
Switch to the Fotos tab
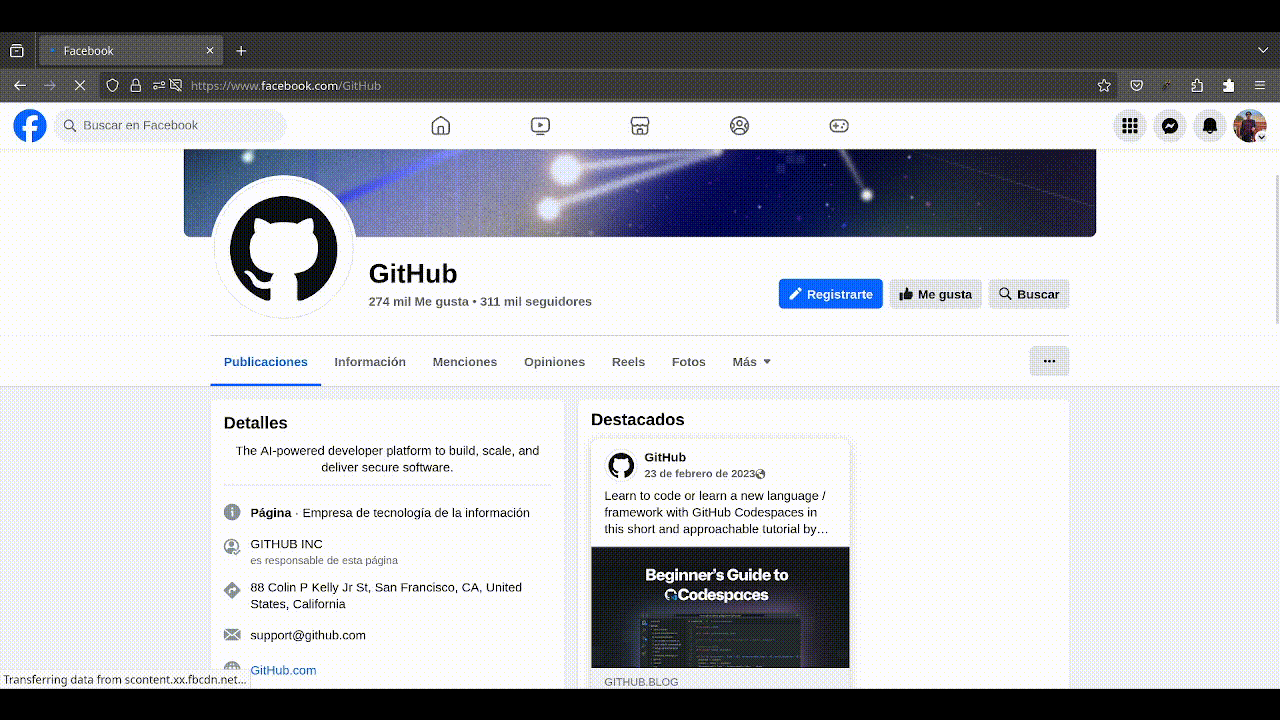[x=689, y=362]
